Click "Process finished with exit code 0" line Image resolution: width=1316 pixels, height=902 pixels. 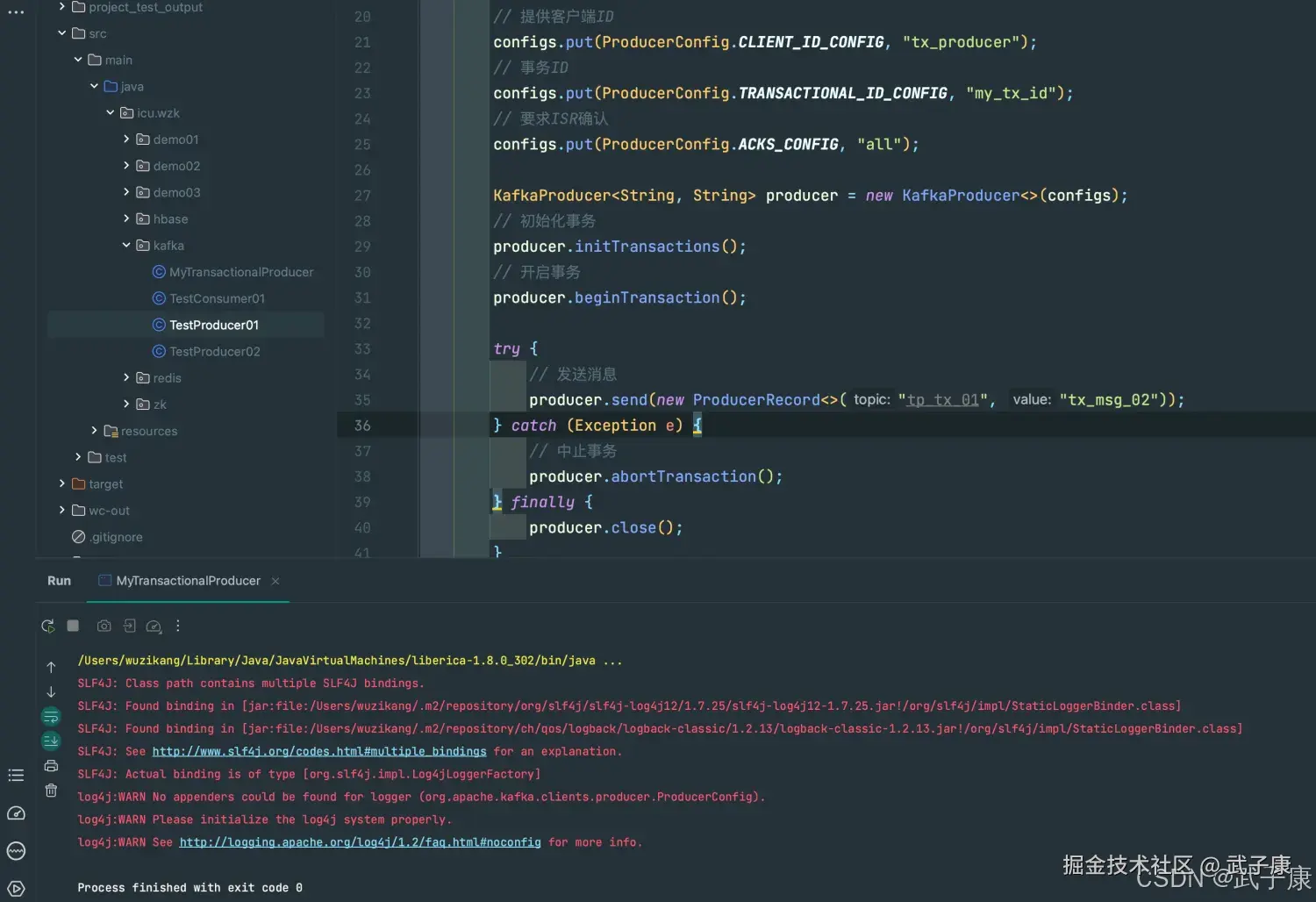pos(190,888)
